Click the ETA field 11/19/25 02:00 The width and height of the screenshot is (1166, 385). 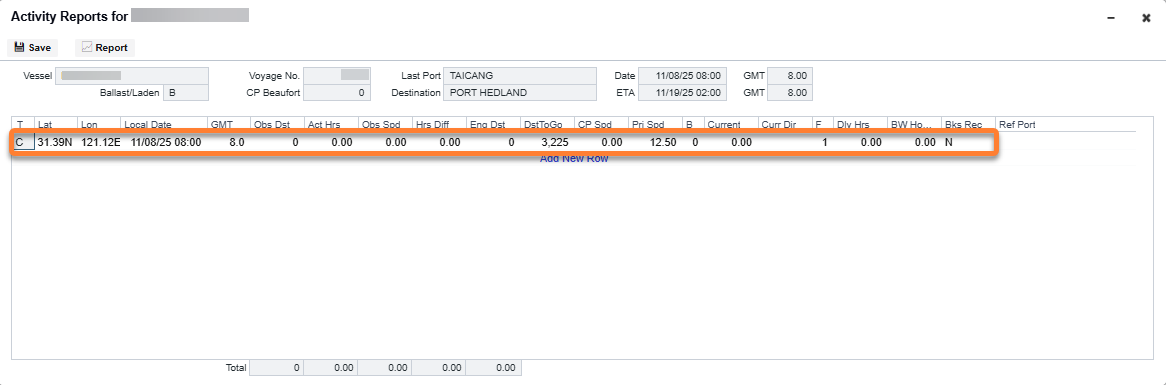pos(682,93)
